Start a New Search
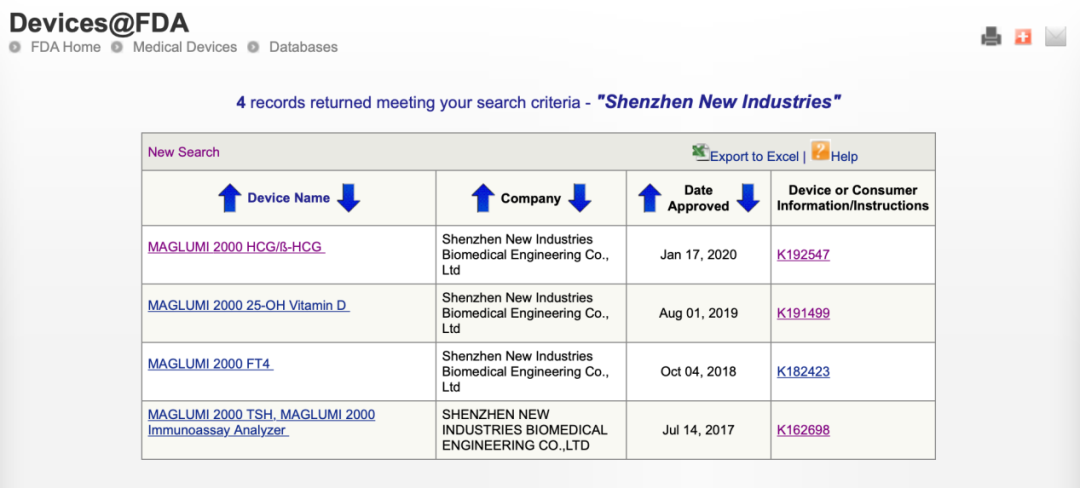The image size is (1080, 488). (183, 152)
